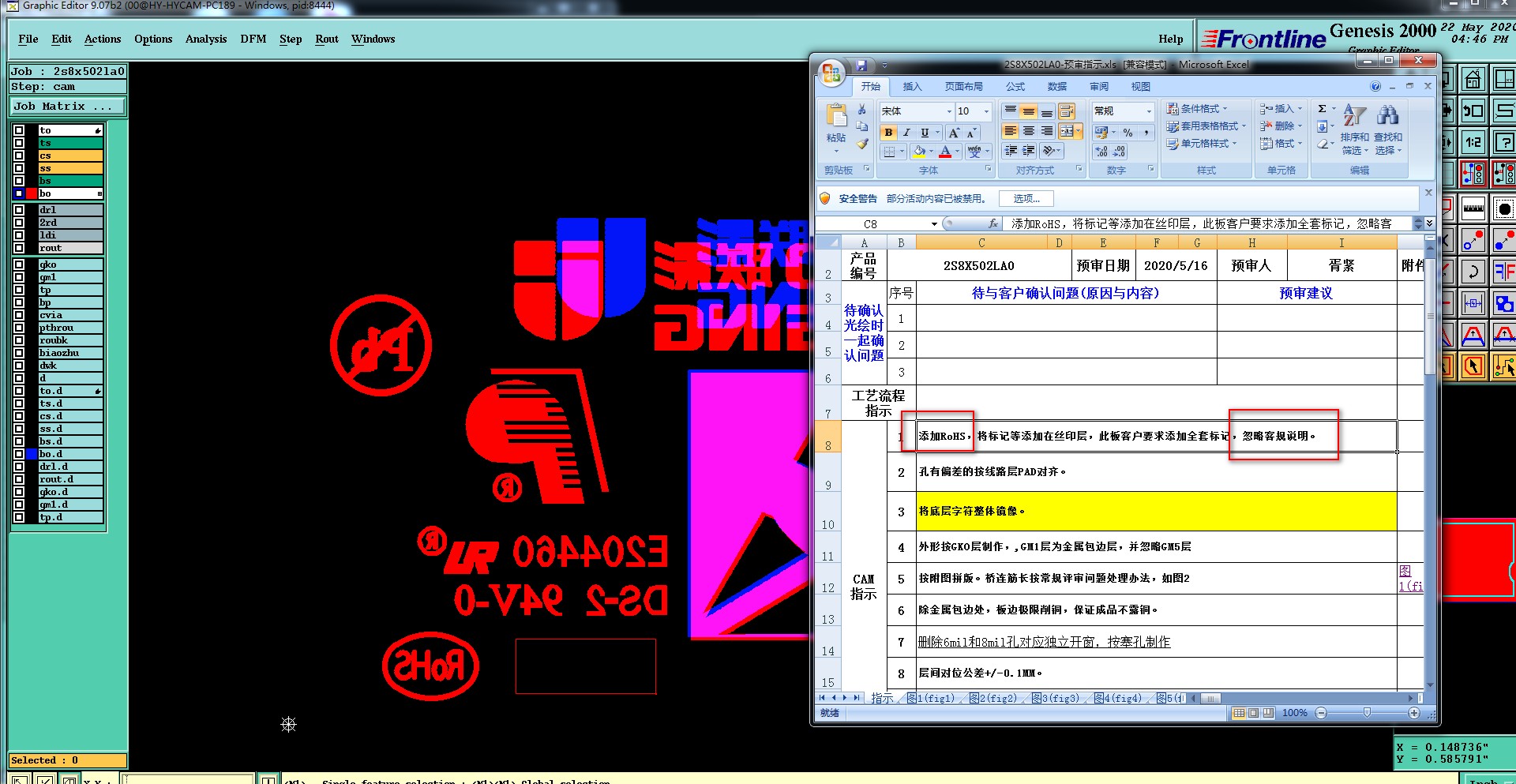Screen dimensions: 1516x784
Task: Click the Excel zoom slider handle
Action: (x=1367, y=713)
